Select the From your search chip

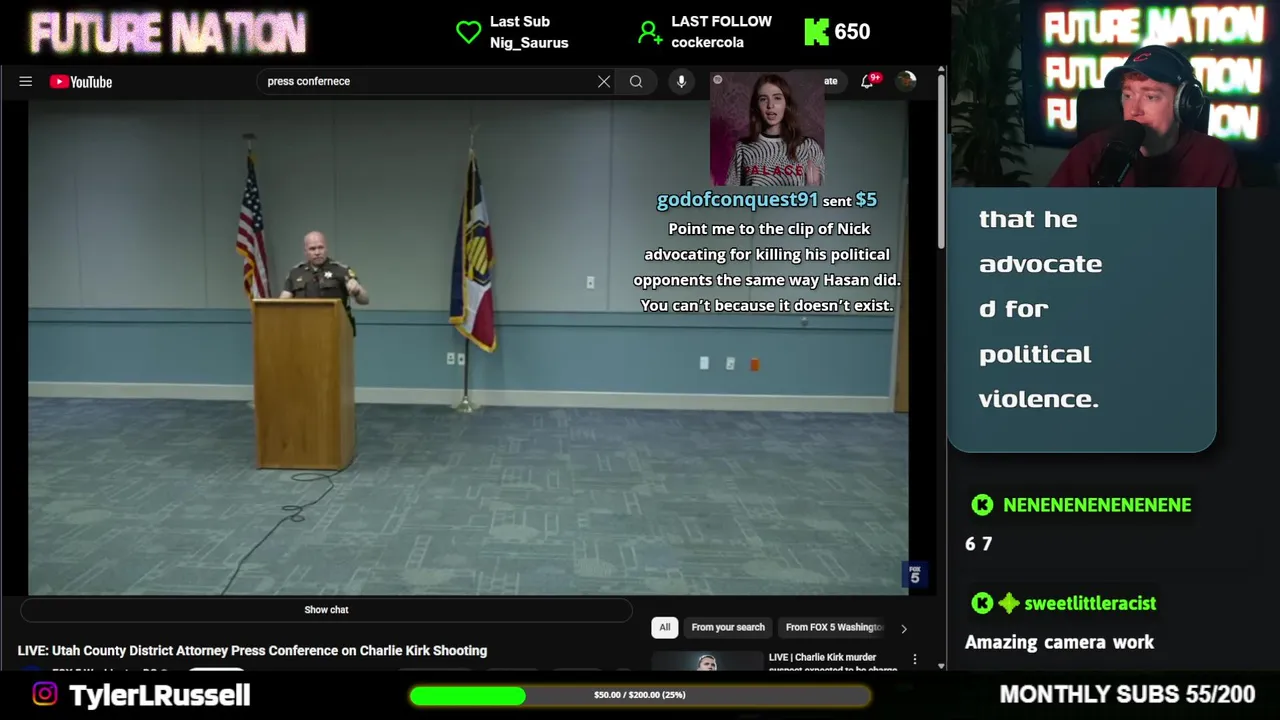[x=728, y=627]
